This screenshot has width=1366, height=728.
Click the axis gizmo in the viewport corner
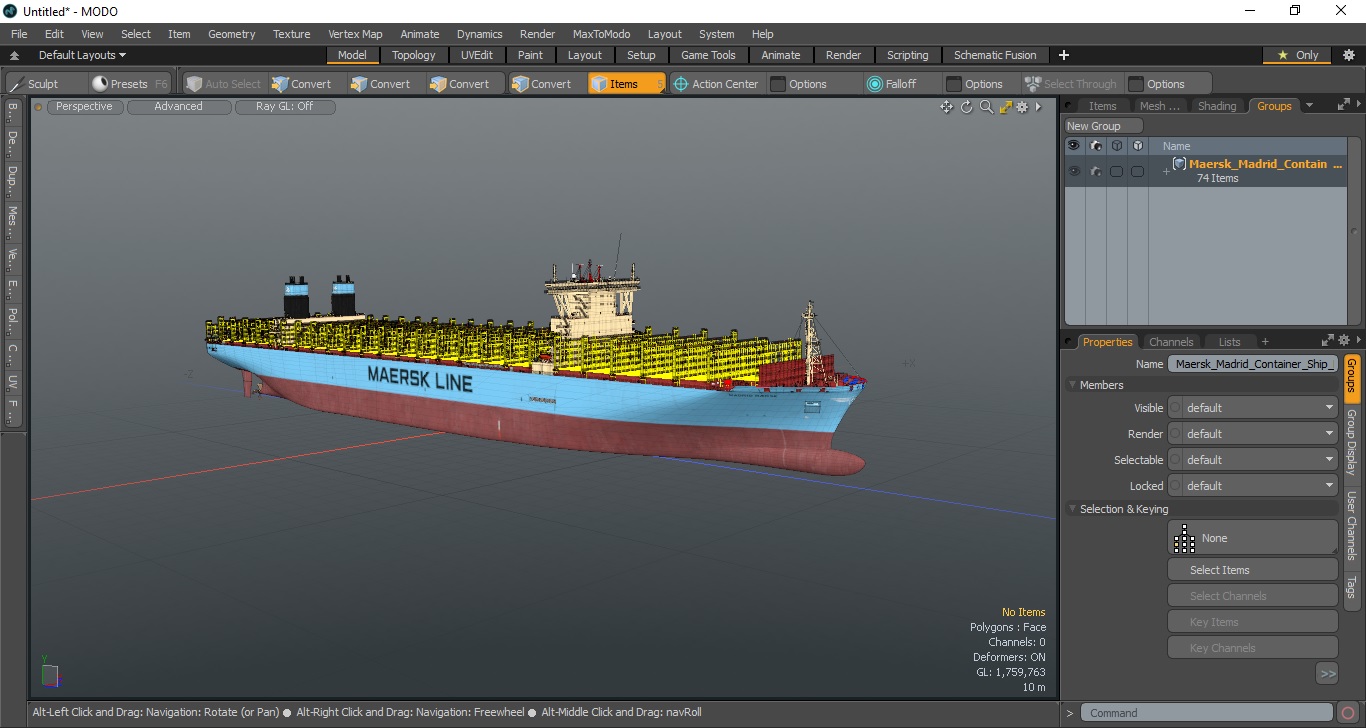coord(50,675)
